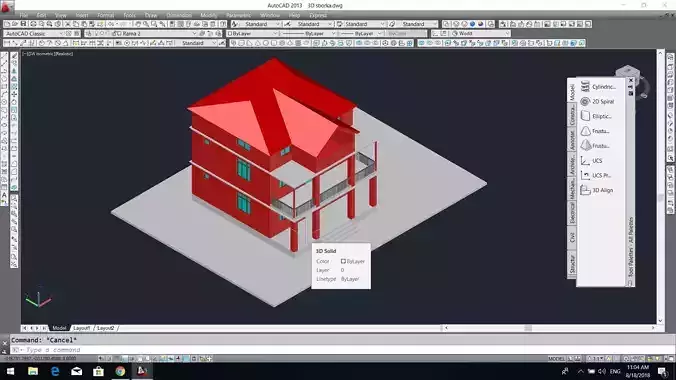676x380 pixels.
Task: Open Windows Start menu
Action: pos(10,371)
